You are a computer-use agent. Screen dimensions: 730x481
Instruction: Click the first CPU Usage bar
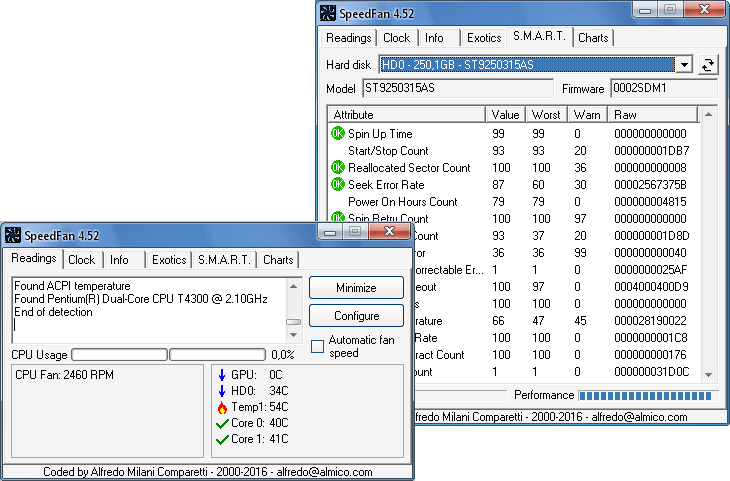(x=119, y=355)
